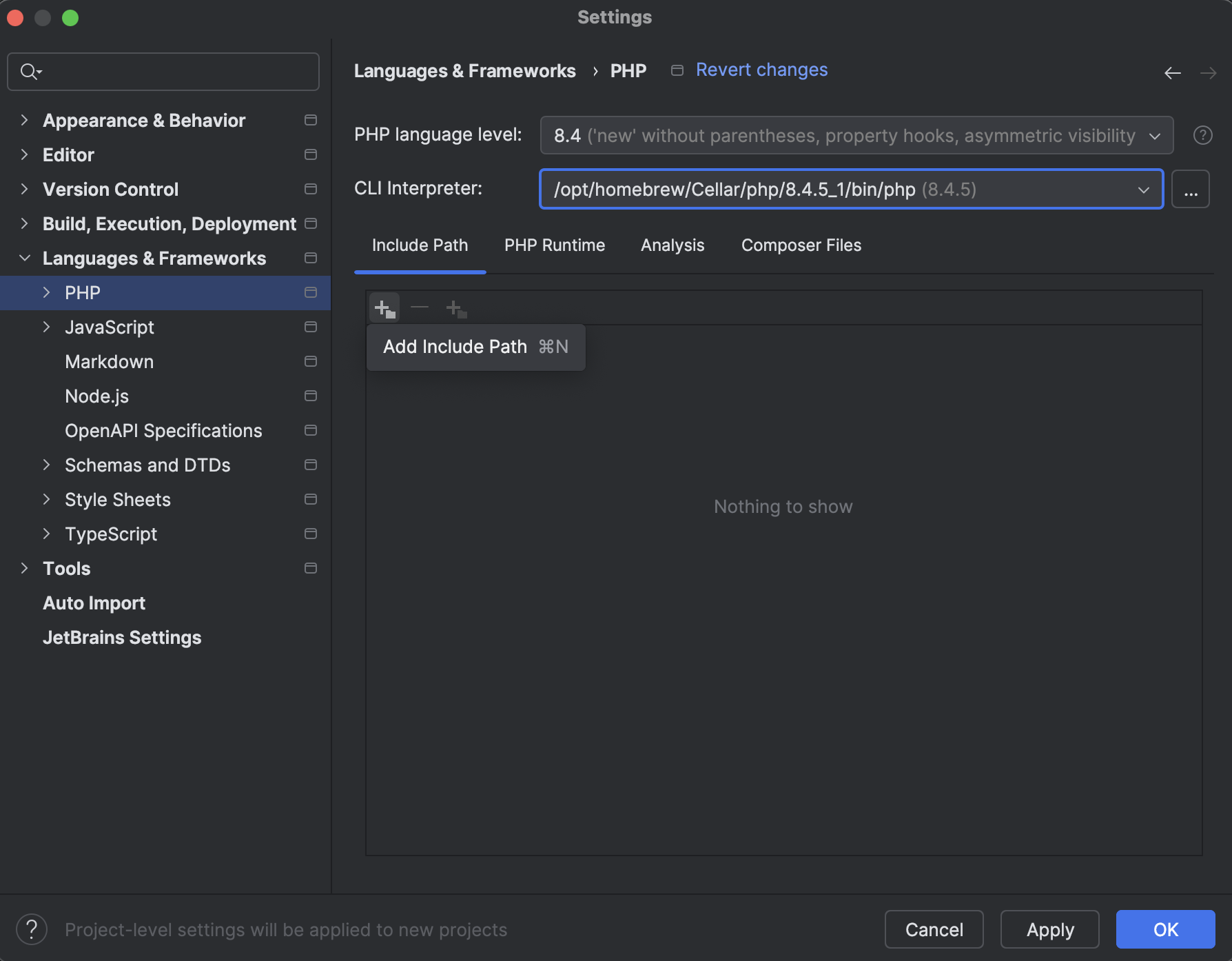Image resolution: width=1232 pixels, height=961 pixels.
Task: Click the Back arrow in settings header
Action: point(1172,72)
